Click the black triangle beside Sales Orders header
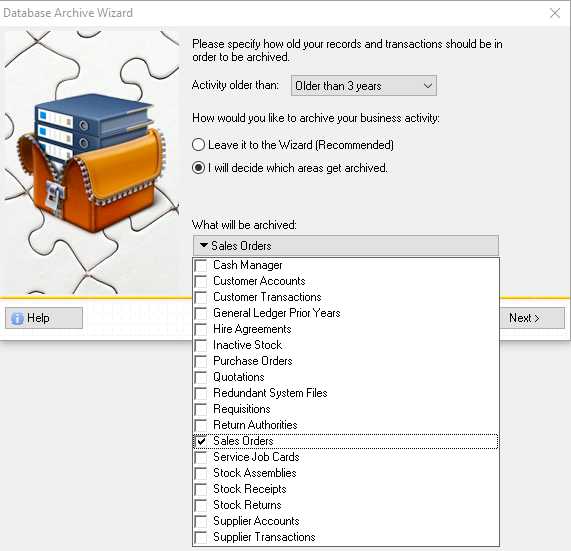 [x=204, y=245]
